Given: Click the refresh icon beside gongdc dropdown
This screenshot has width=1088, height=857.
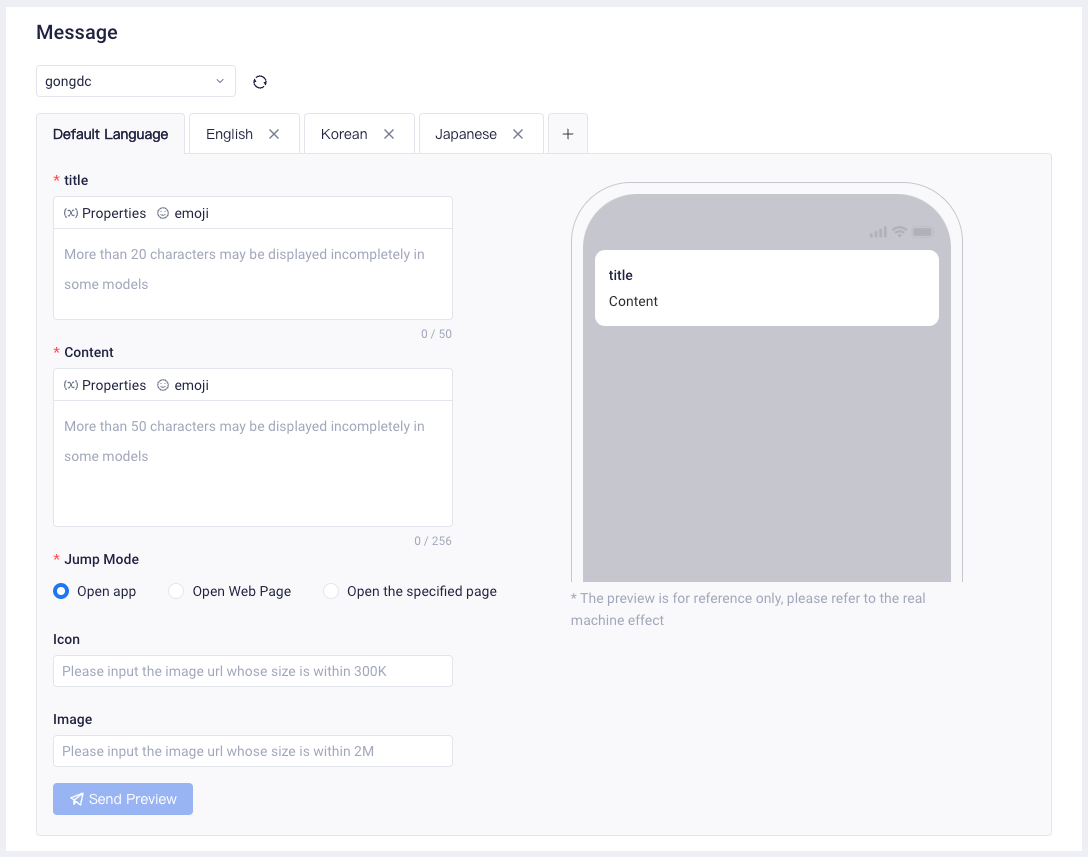Looking at the screenshot, I should pos(260,82).
